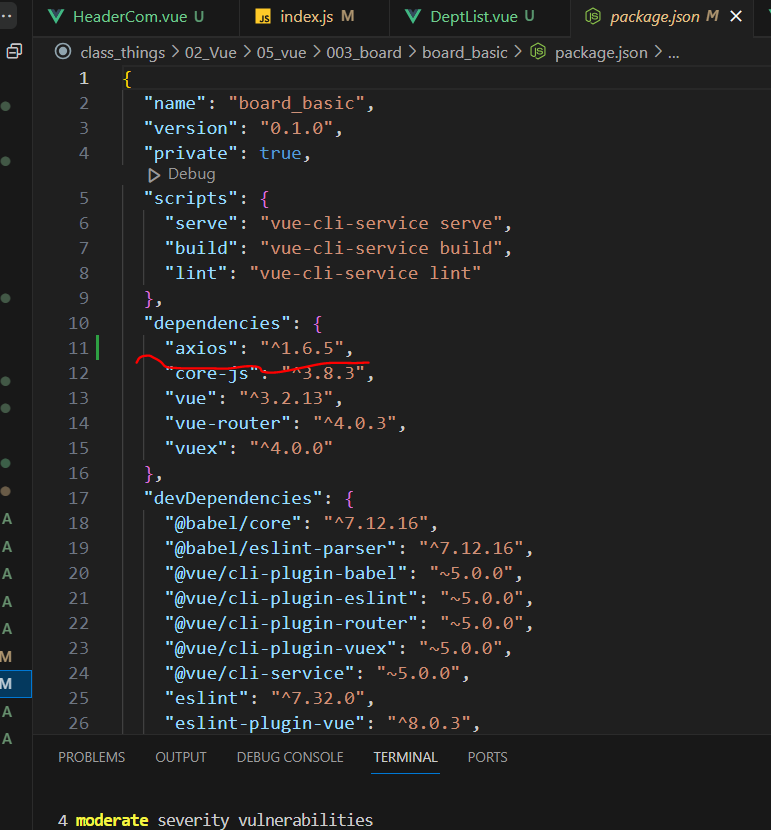
Task: Click the Node icon before package.json breadcrumb
Action: coord(538,52)
